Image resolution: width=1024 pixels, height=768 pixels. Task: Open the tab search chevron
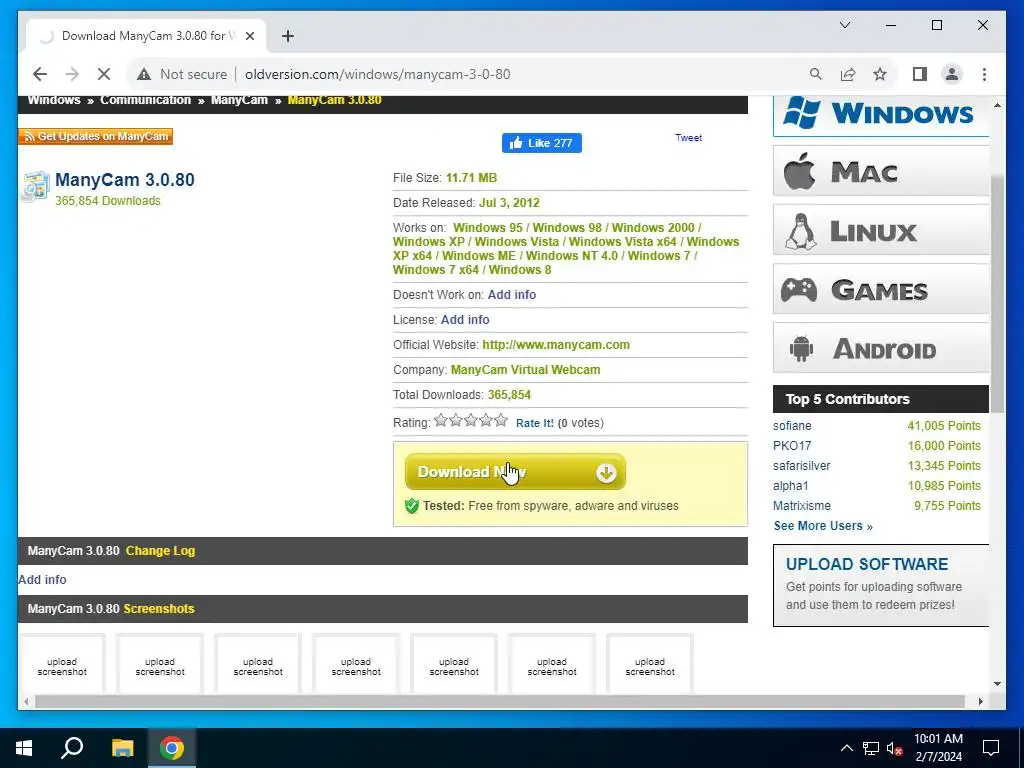click(x=845, y=25)
